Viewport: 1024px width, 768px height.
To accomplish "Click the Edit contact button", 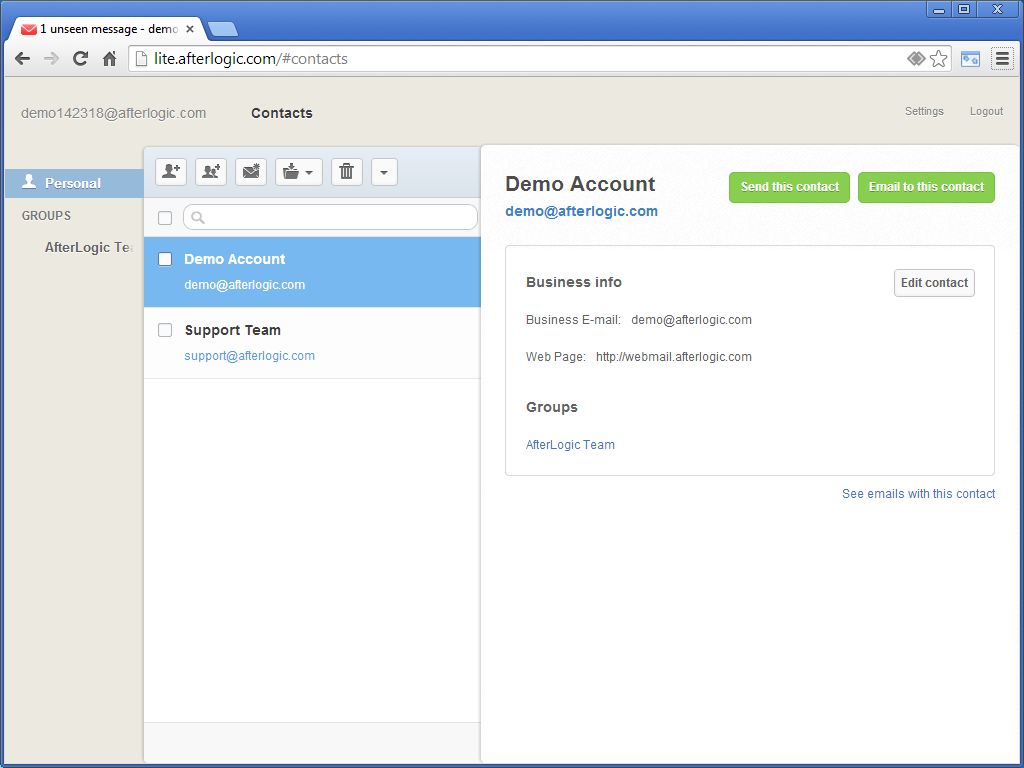I will (x=935, y=283).
